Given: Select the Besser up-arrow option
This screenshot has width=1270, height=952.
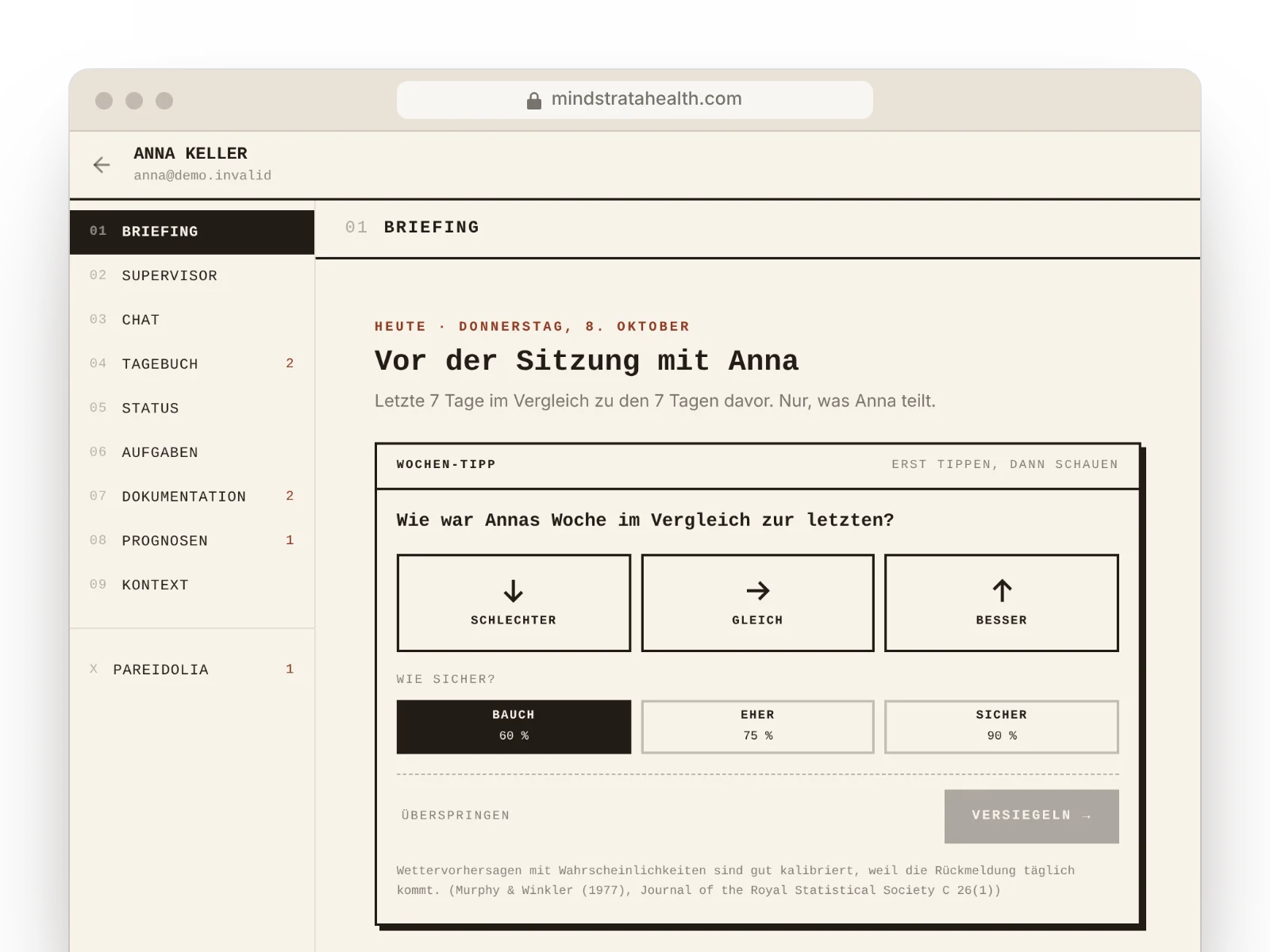Looking at the screenshot, I should pos(1002,603).
